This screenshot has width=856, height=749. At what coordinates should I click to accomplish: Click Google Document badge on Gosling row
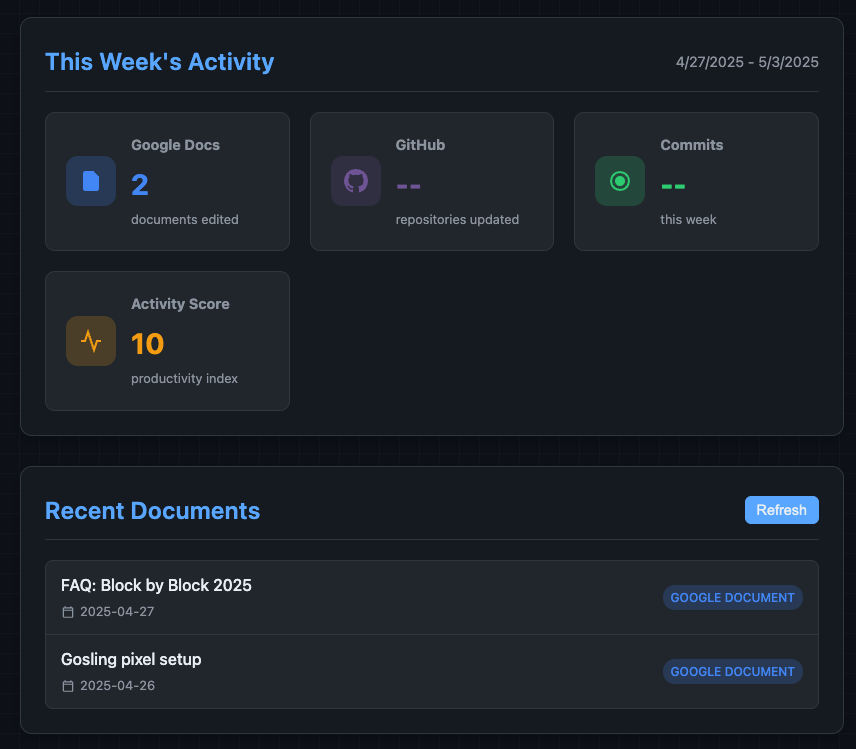[732, 672]
